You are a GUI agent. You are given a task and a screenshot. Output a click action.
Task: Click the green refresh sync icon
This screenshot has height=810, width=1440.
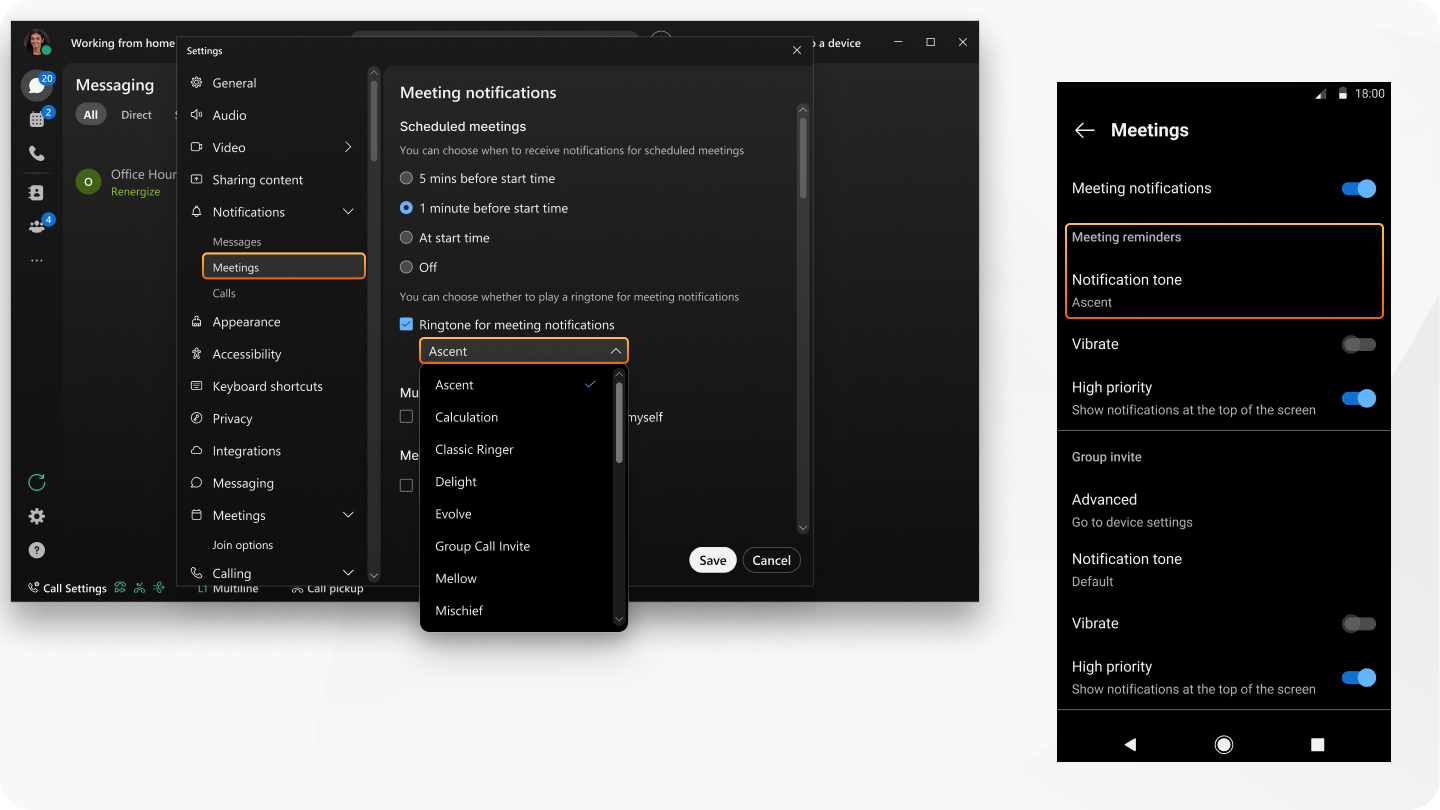click(x=37, y=483)
